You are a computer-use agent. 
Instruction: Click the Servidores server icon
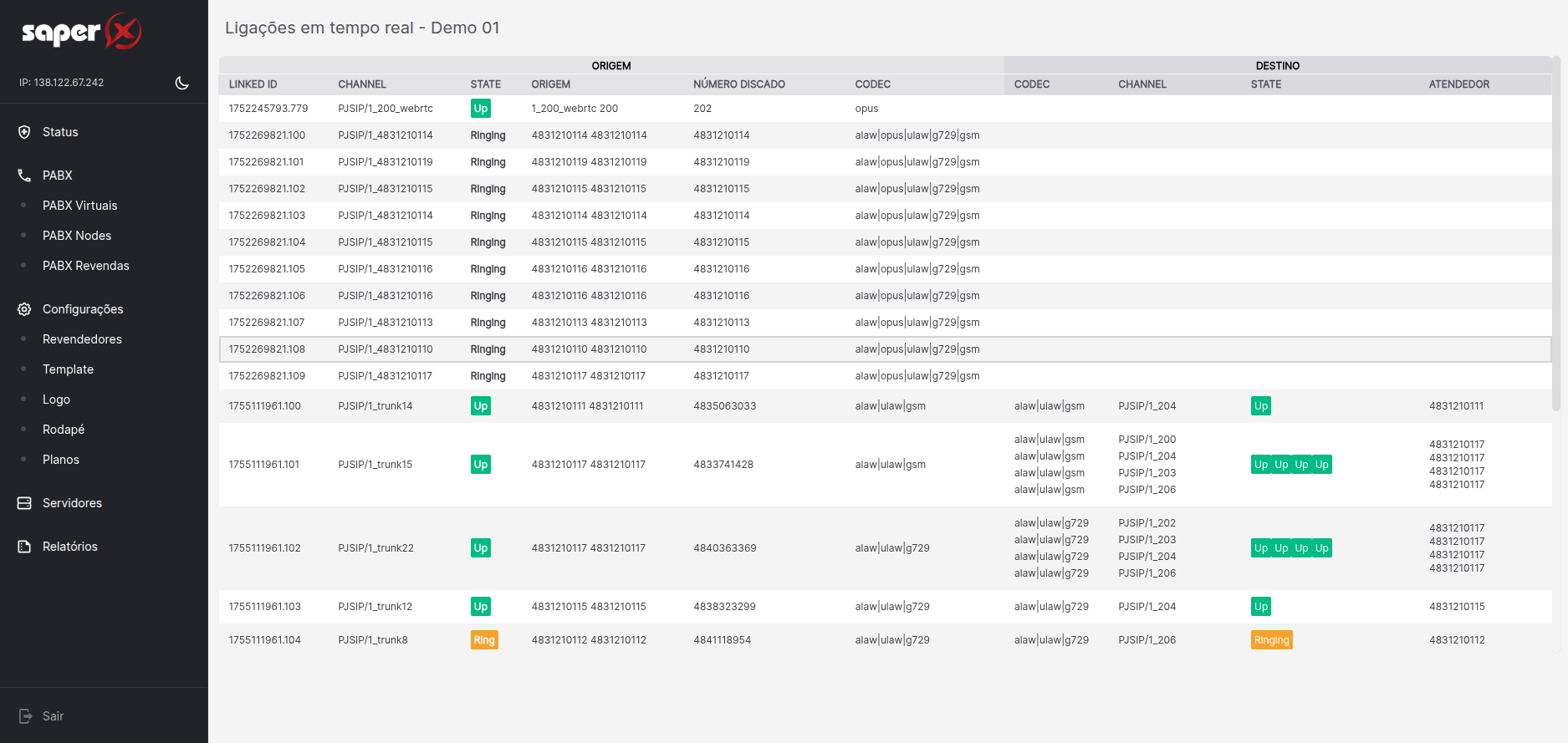pyautogui.click(x=24, y=503)
